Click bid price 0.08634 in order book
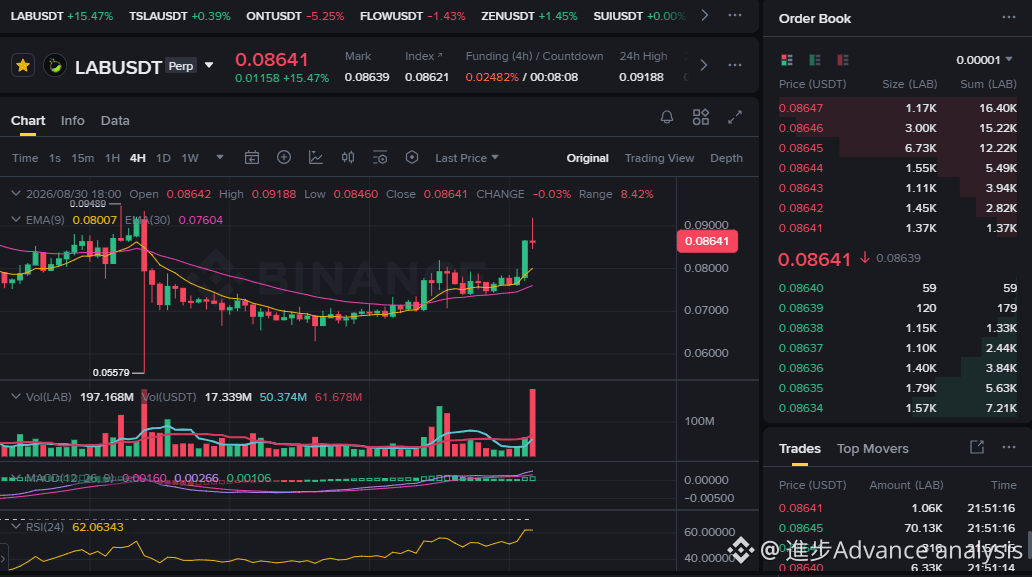The image size is (1032, 577). coord(800,408)
